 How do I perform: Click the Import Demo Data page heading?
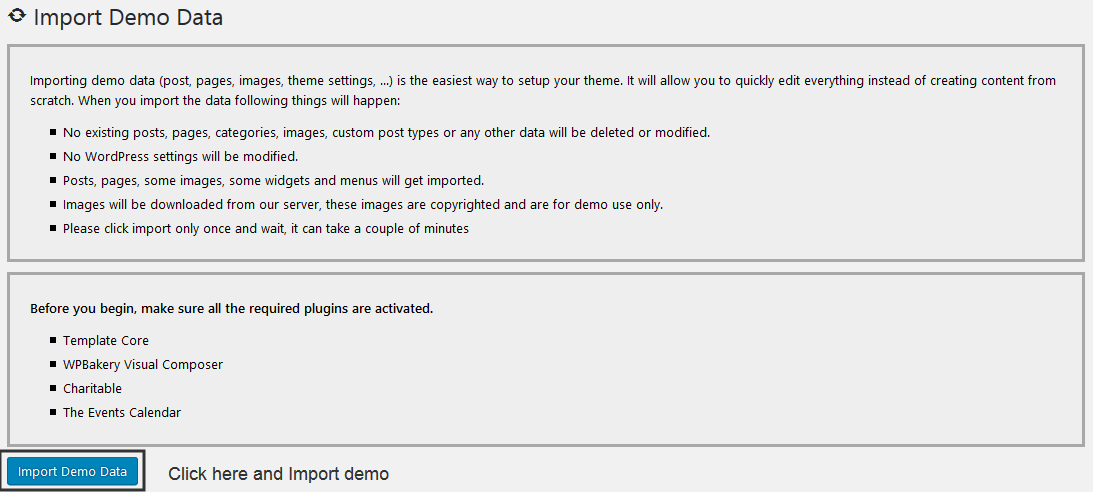point(128,18)
